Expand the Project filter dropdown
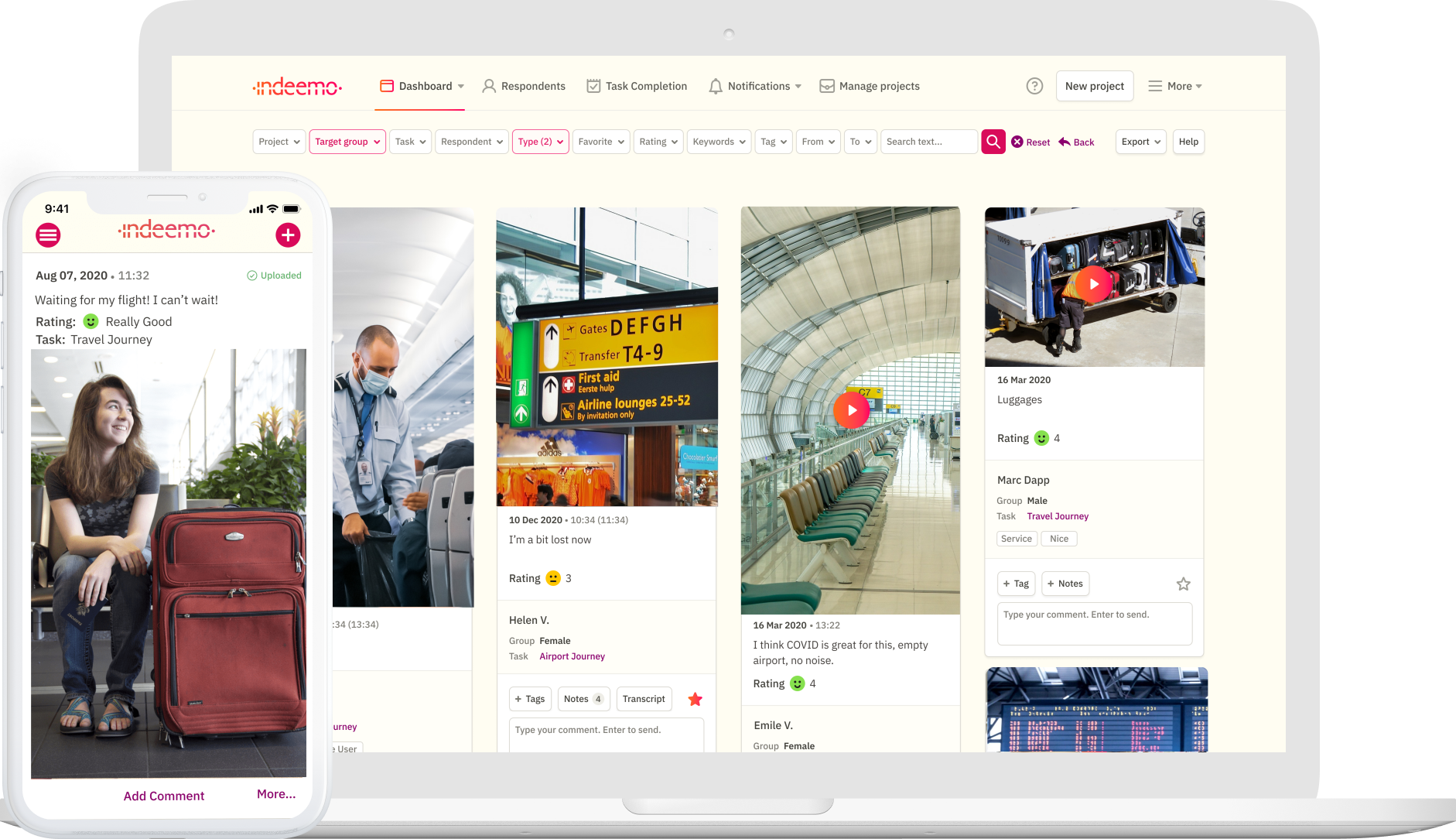 pyautogui.click(x=279, y=142)
